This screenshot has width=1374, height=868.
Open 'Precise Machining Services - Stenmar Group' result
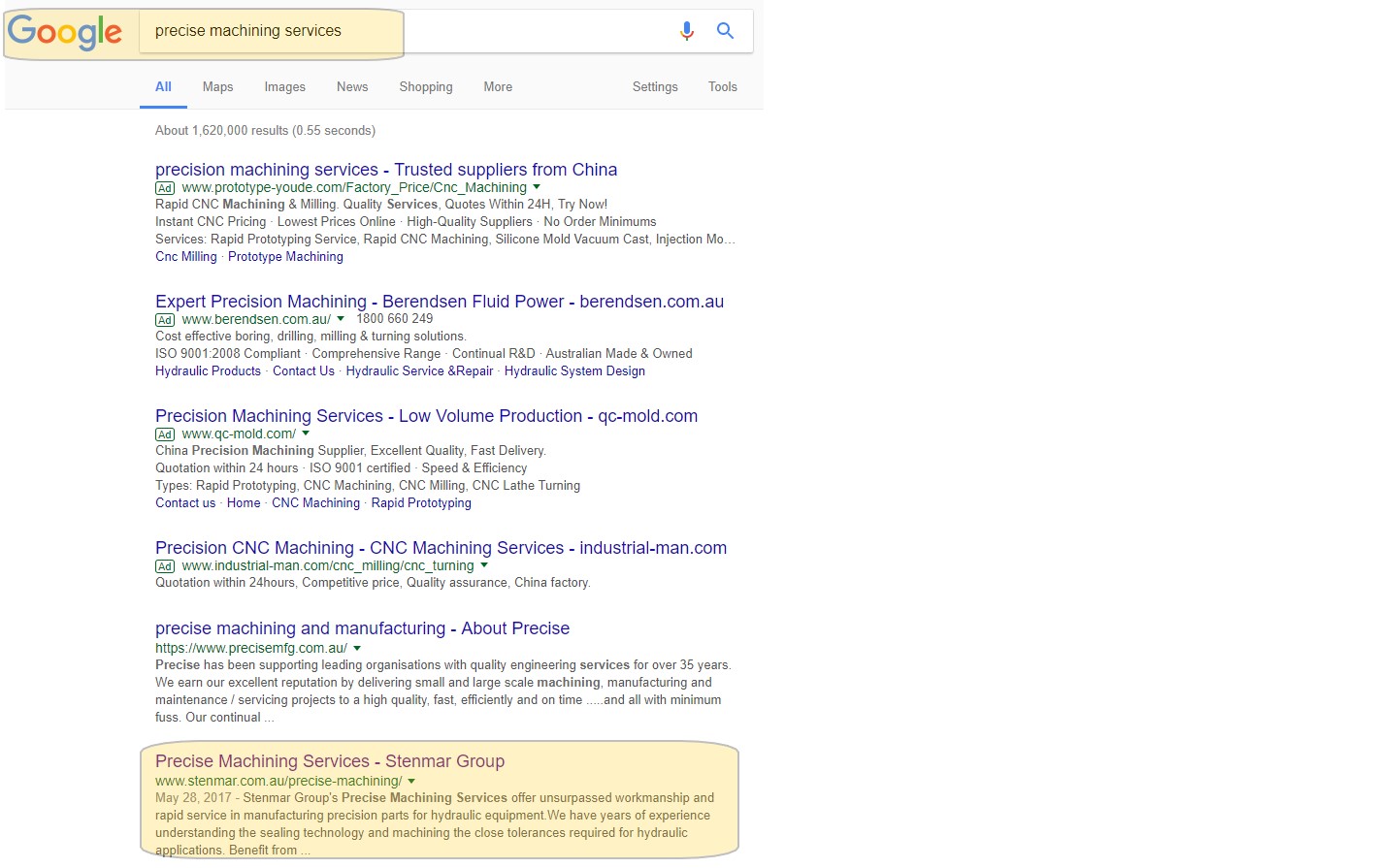pos(330,761)
